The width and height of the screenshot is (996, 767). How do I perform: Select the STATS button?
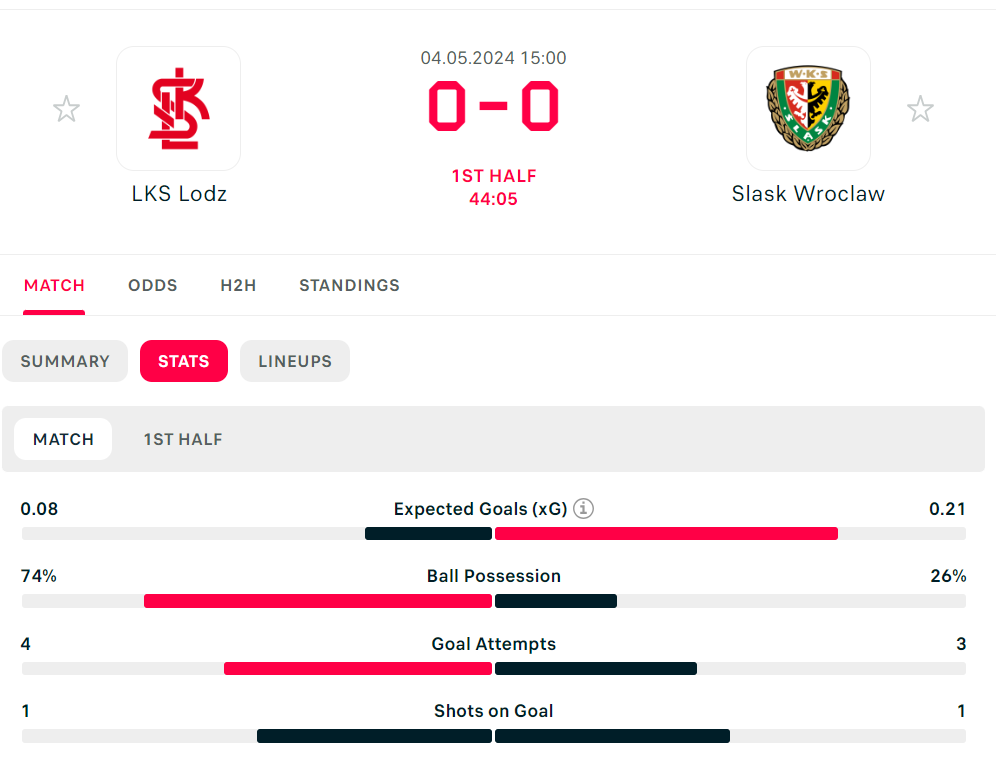184,361
